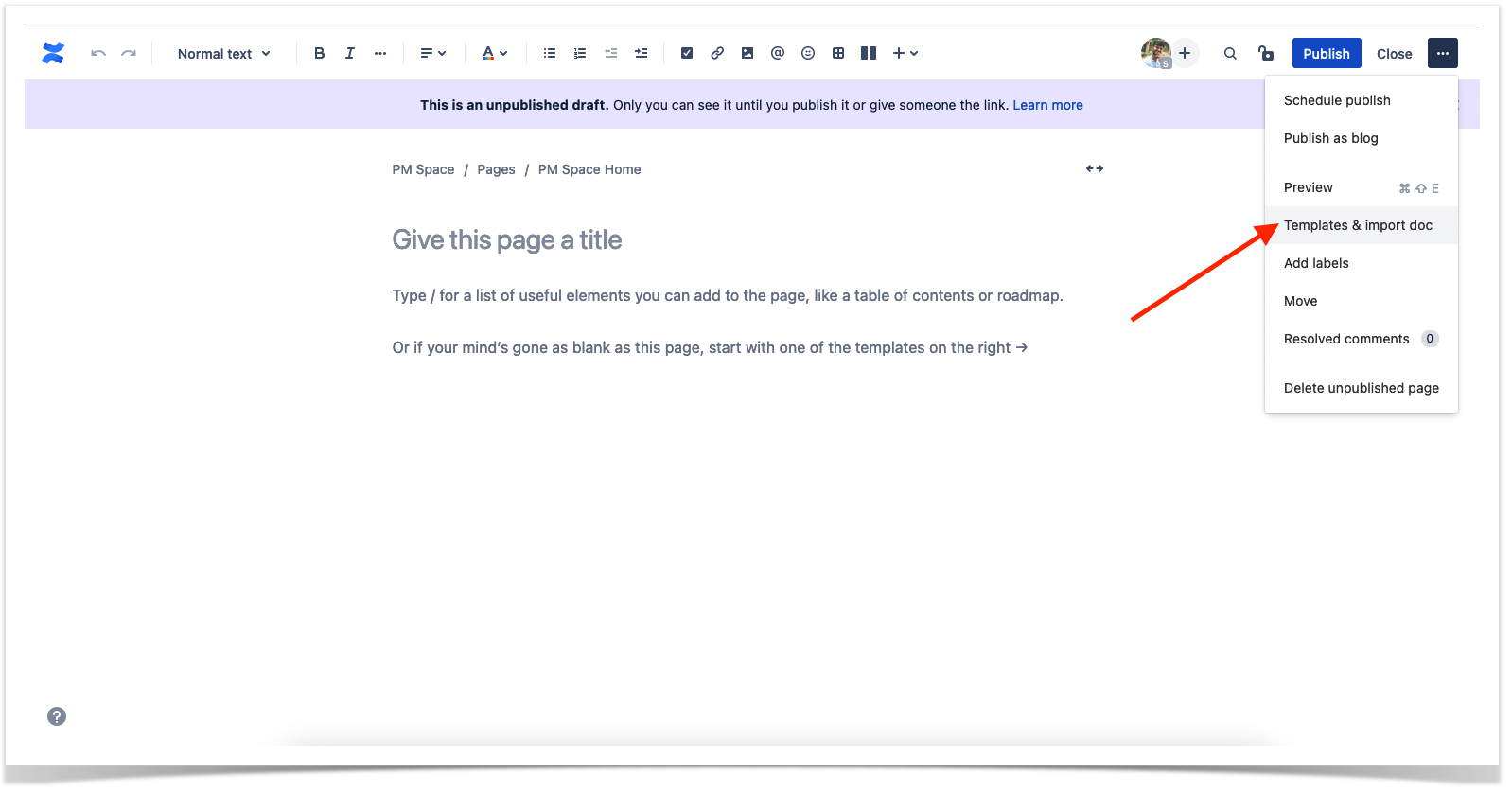Go to Pages breadcrumb
The height and width of the screenshot is (792, 1512).
[496, 169]
